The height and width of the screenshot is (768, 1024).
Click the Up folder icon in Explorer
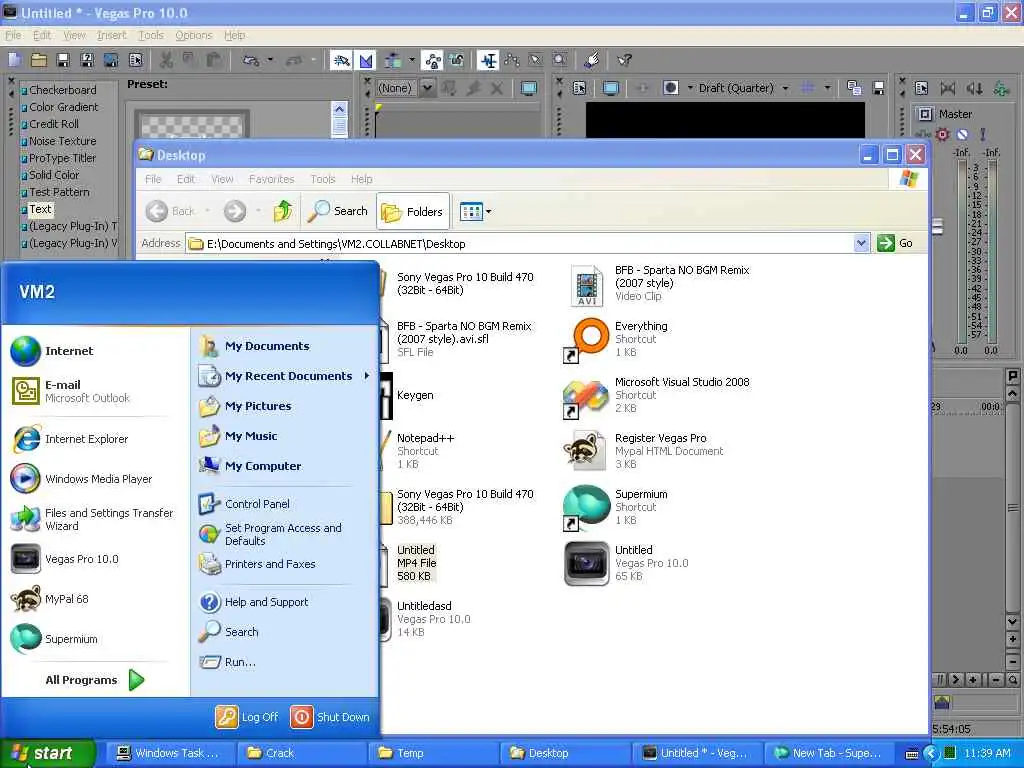[x=283, y=211]
